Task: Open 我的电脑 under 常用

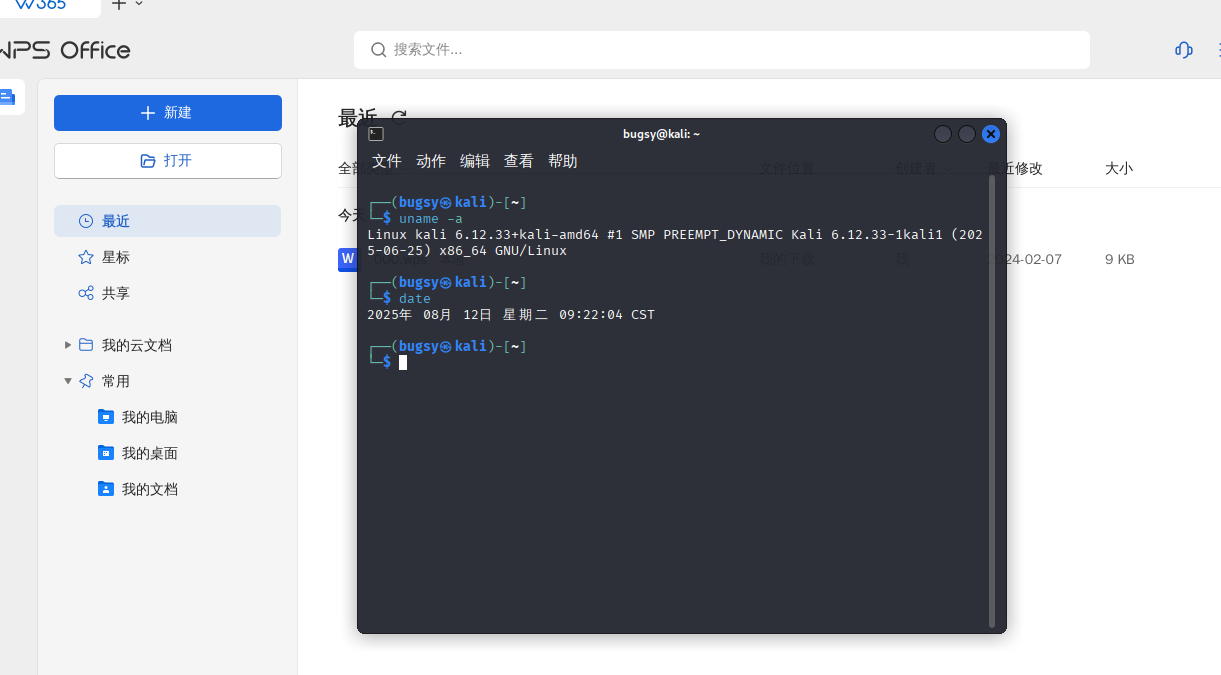Action: pos(150,417)
